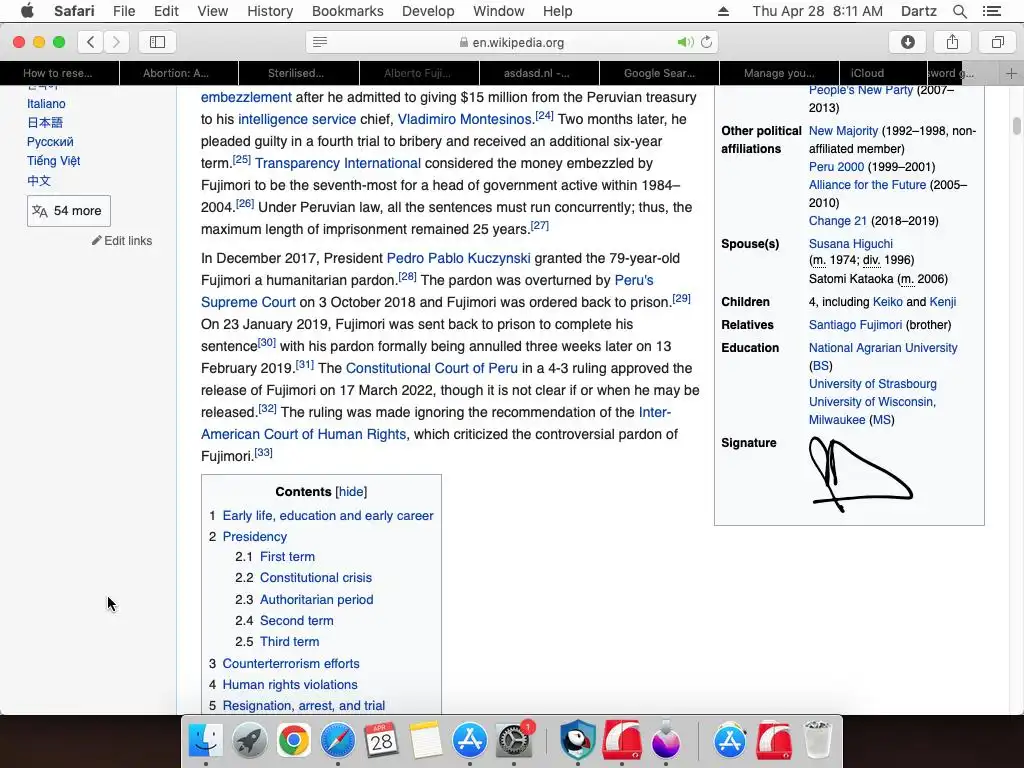This screenshot has width=1024, height=768.
Task: Launch Google Chrome from the Dock
Action: point(294,741)
